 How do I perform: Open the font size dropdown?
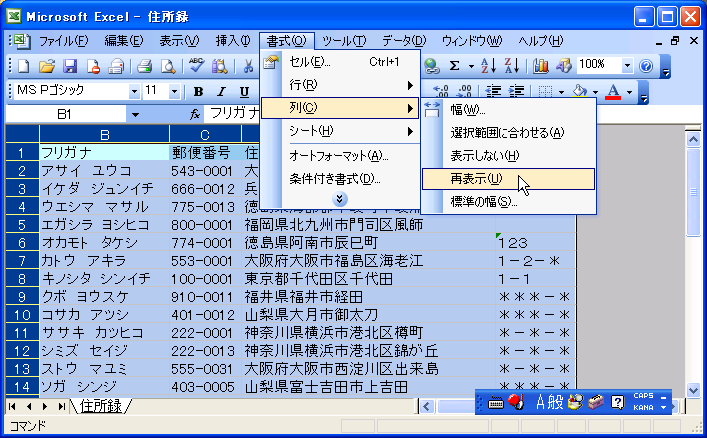click(x=174, y=92)
